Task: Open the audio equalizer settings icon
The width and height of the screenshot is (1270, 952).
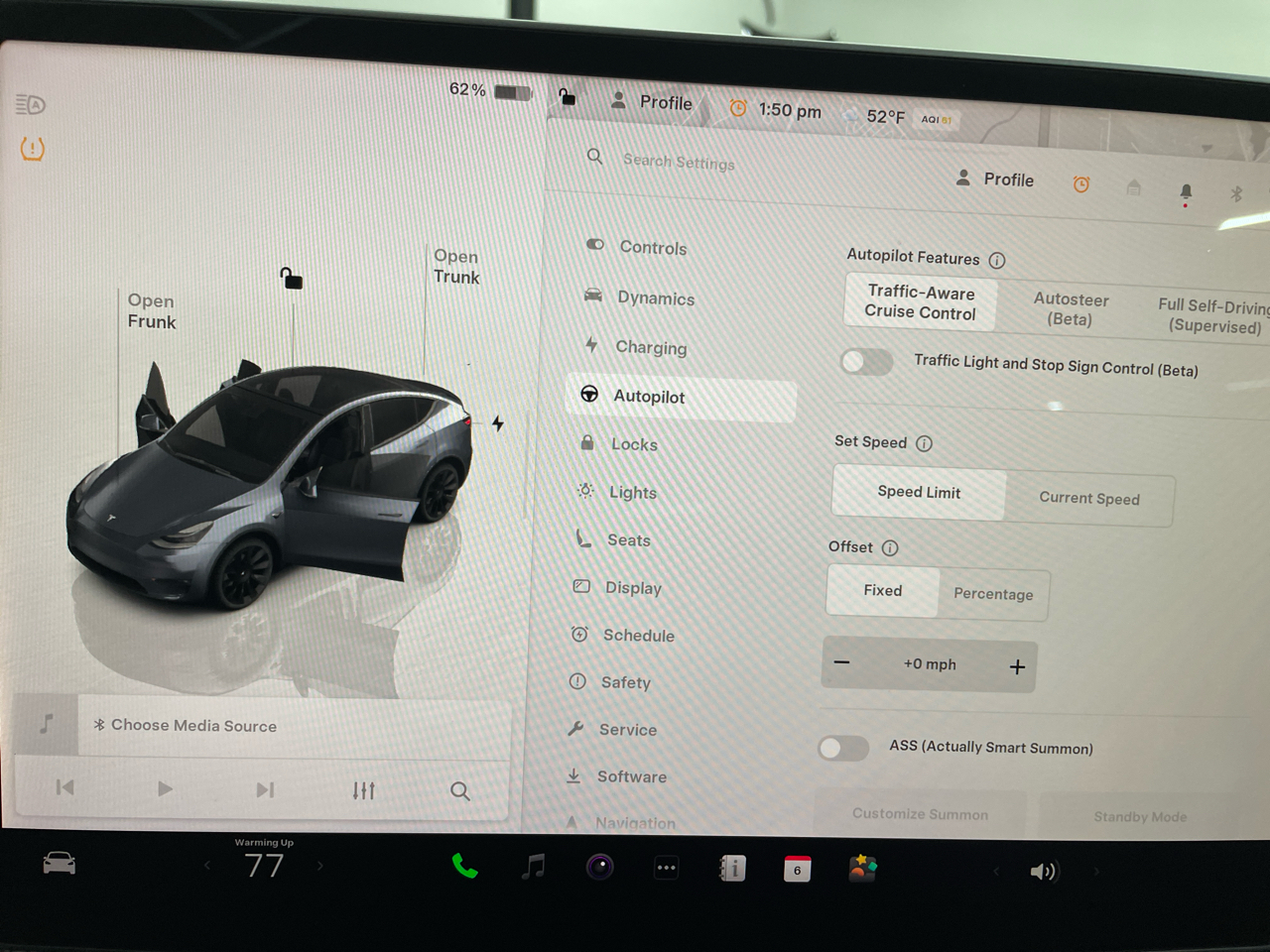Action: pos(363,790)
